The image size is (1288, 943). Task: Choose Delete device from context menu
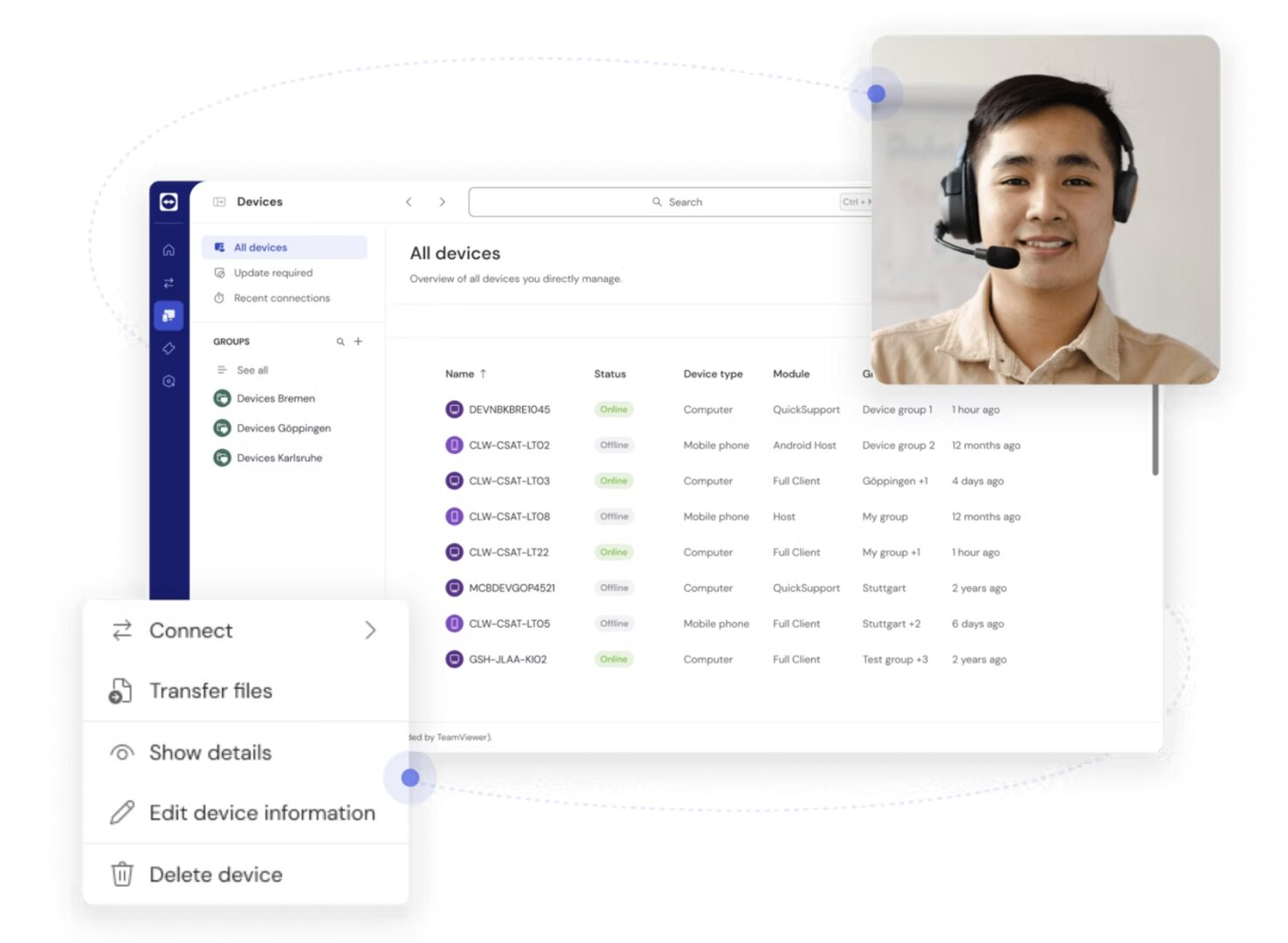click(x=216, y=874)
